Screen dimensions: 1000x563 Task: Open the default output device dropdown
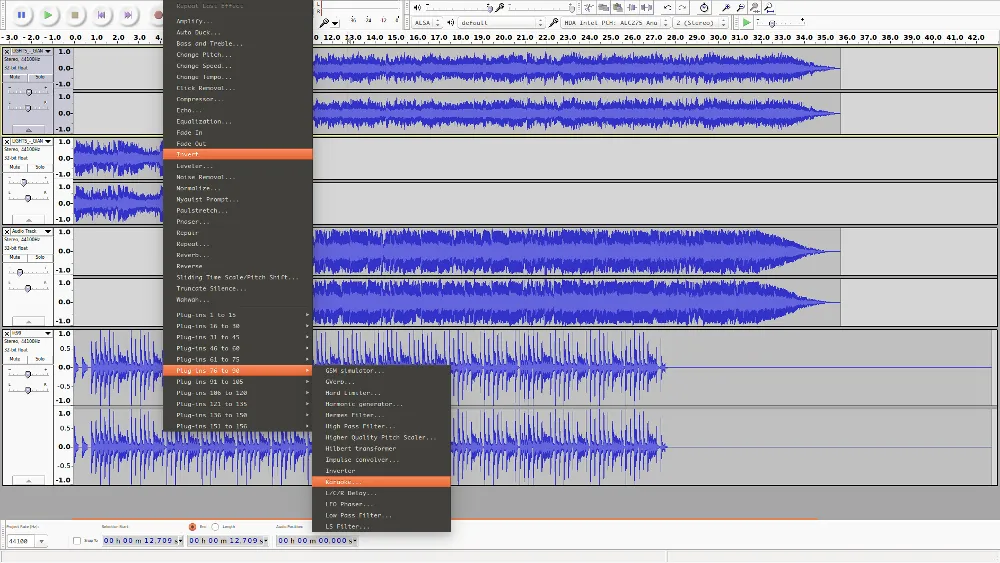coord(501,22)
